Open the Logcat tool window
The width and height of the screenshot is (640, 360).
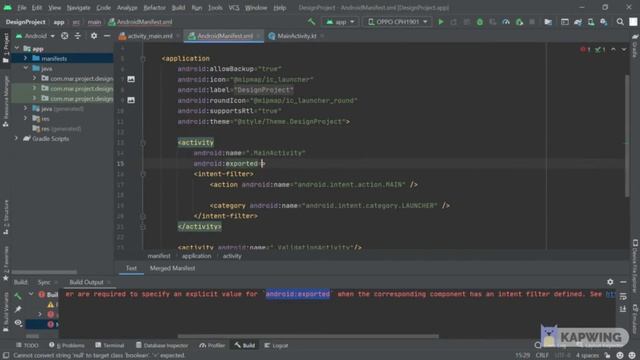276,345
